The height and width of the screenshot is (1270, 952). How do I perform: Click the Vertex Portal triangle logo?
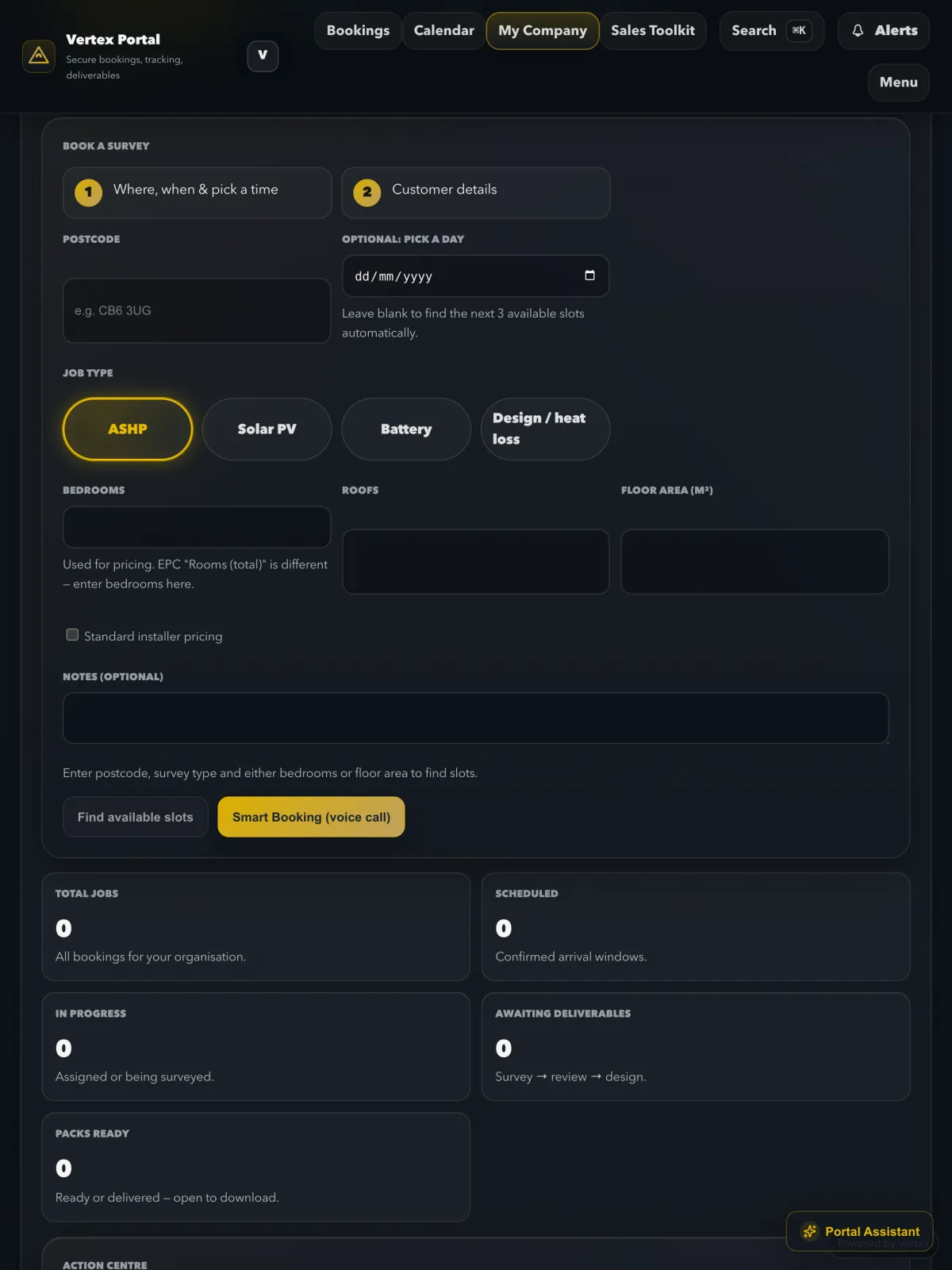click(38, 56)
